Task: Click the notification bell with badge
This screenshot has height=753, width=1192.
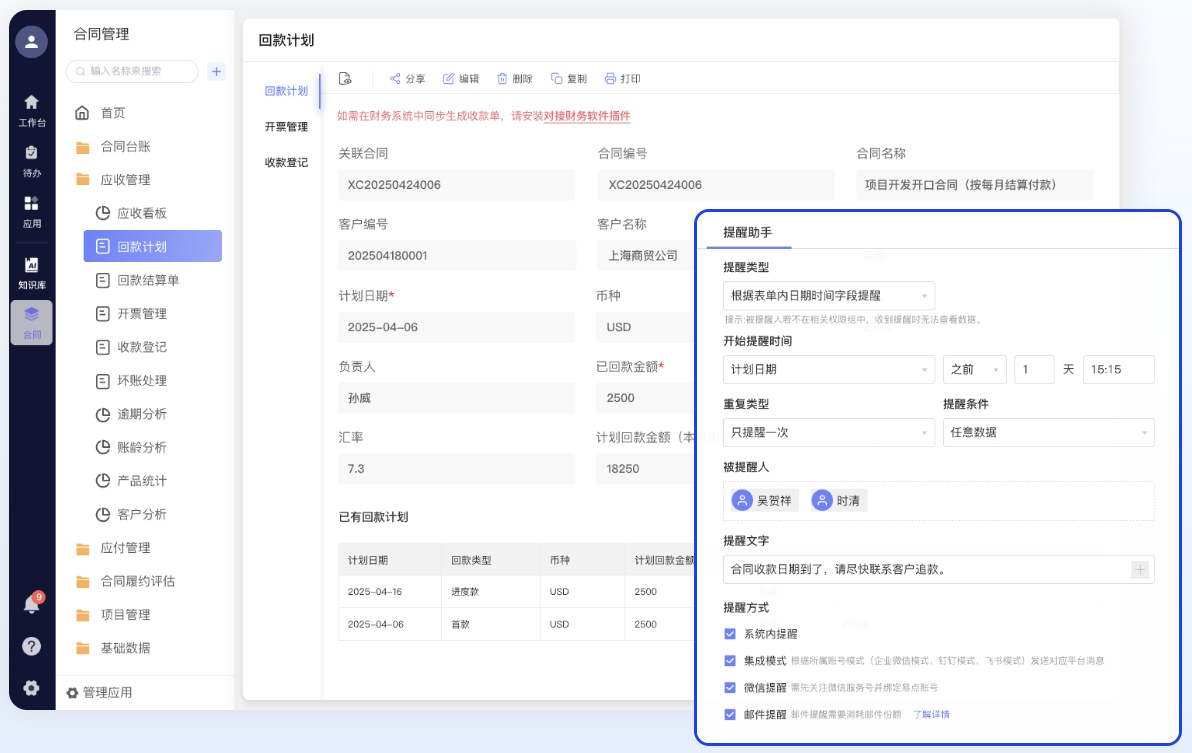Action: click(31, 604)
